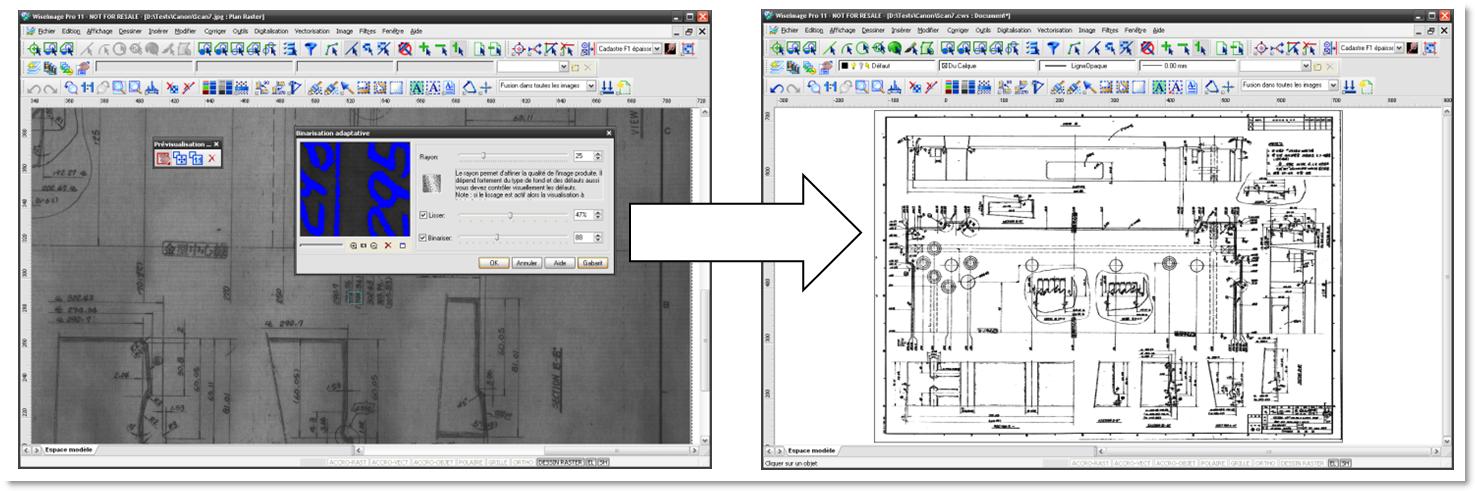Open Cadastre F1 épaisse dropdown in right window
1475x491 pixels.
tap(1399, 48)
